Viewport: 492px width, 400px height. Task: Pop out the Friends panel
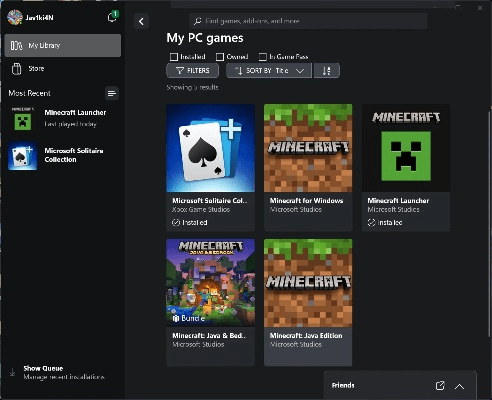click(x=440, y=386)
